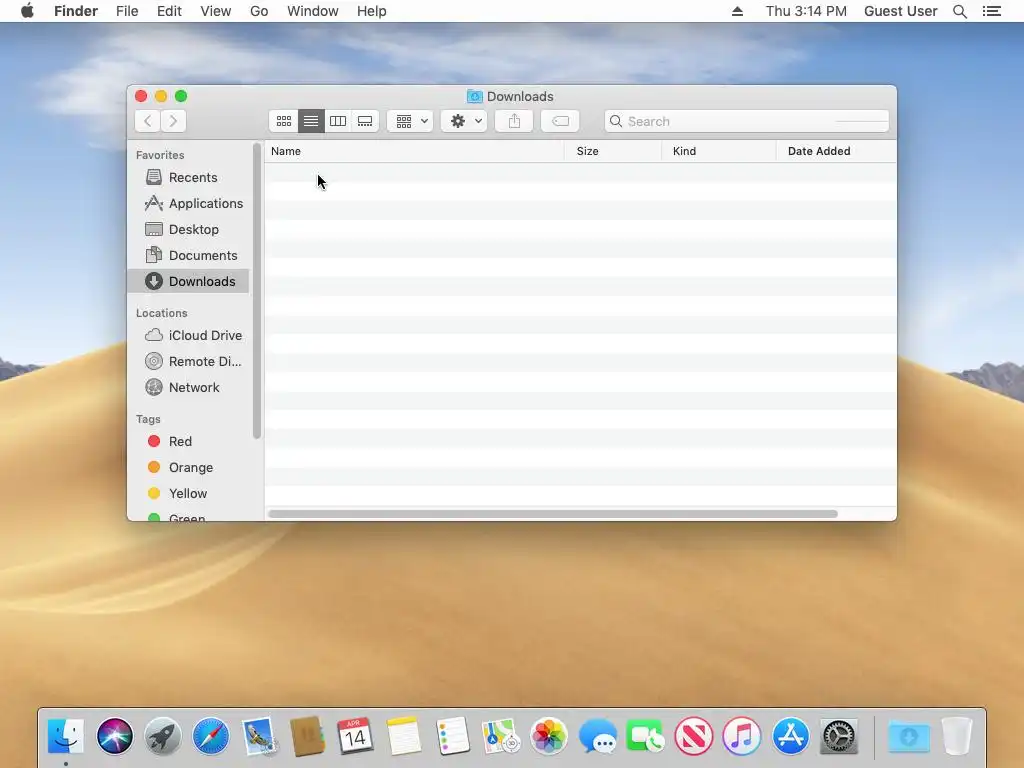Switch to column view
Viewport: 1024px width, 768px height.
[338, 121]
